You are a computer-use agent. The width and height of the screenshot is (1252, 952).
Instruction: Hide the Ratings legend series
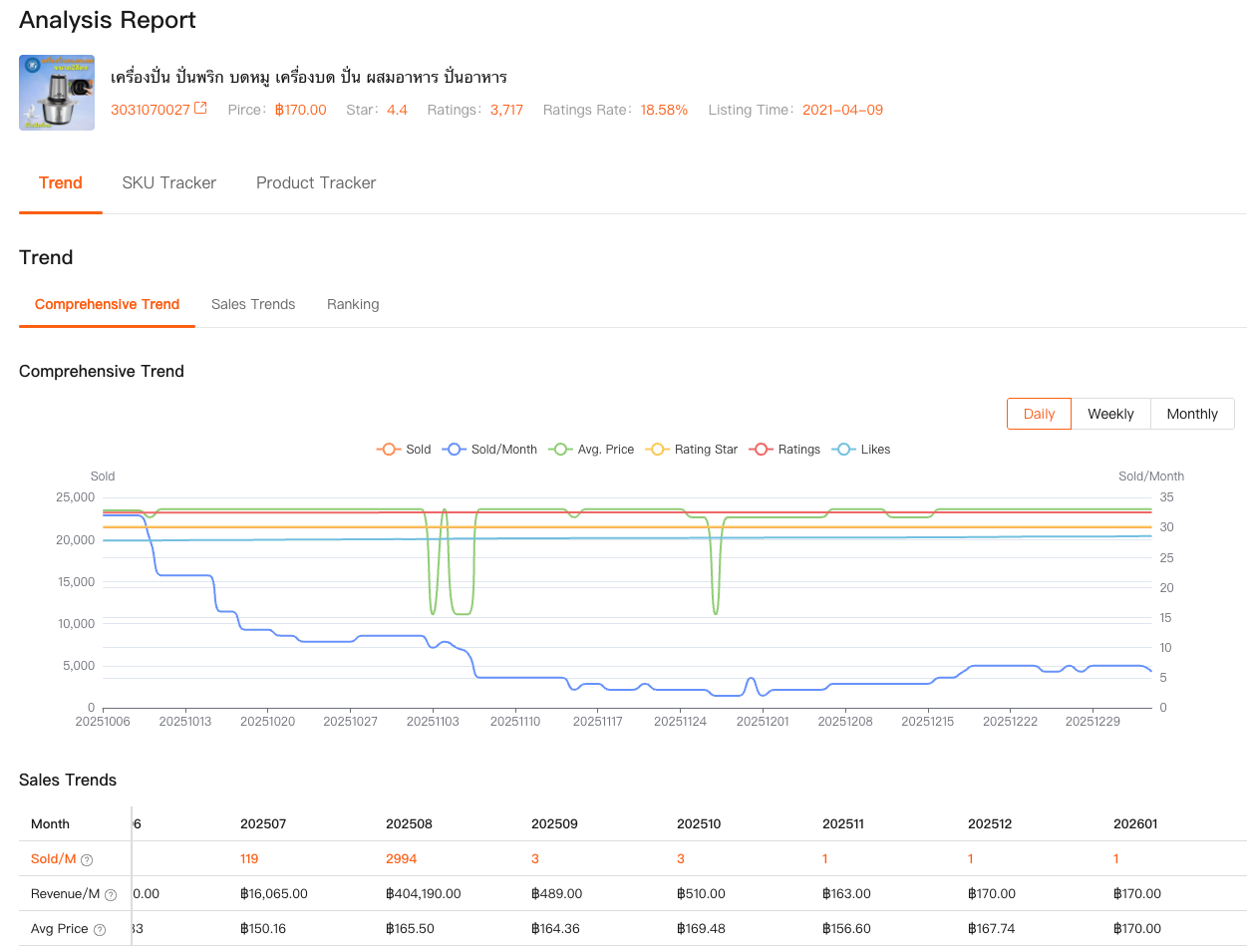786,450
